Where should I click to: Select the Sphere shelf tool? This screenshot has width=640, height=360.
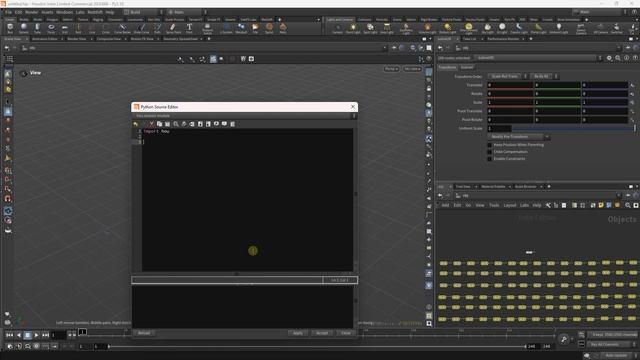[24, 28]
